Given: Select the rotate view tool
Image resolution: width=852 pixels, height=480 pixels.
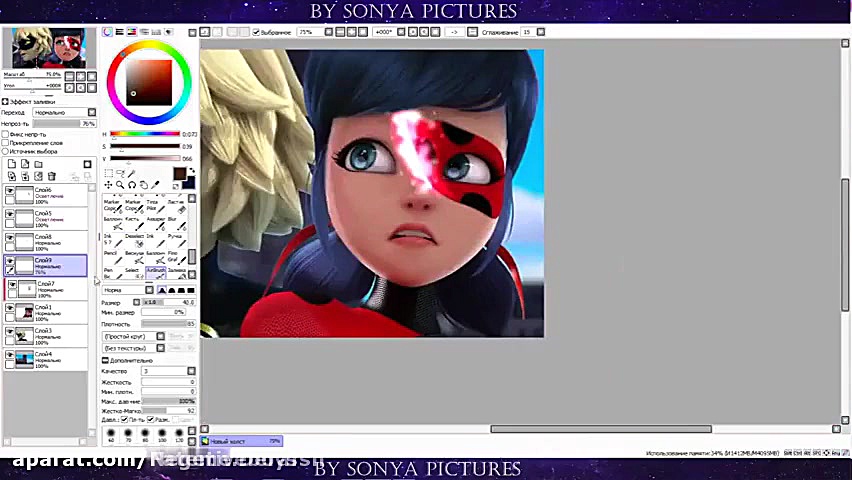Looking at the screenshot, I should tap(132, 185).
